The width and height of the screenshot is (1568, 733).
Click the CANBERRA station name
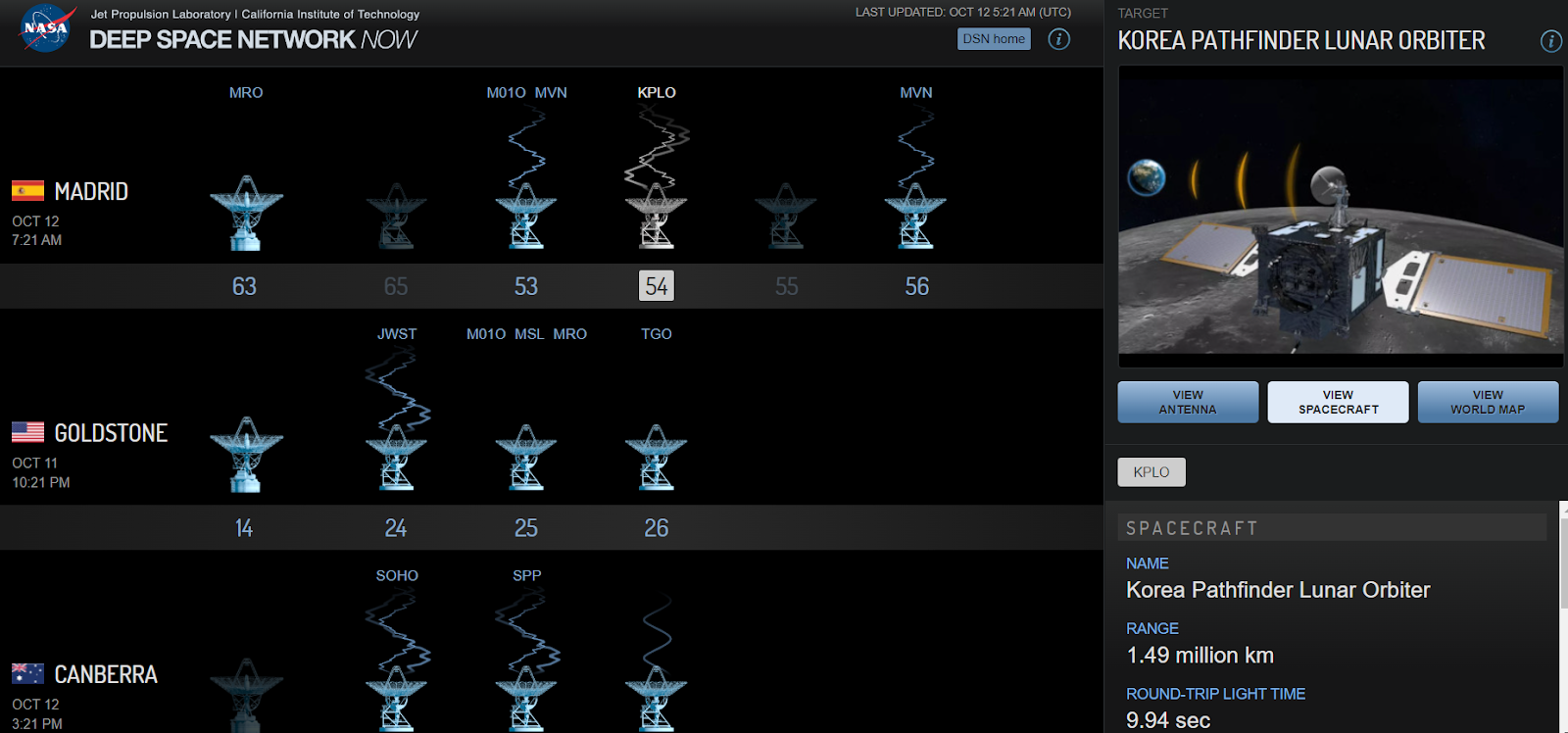106,674
